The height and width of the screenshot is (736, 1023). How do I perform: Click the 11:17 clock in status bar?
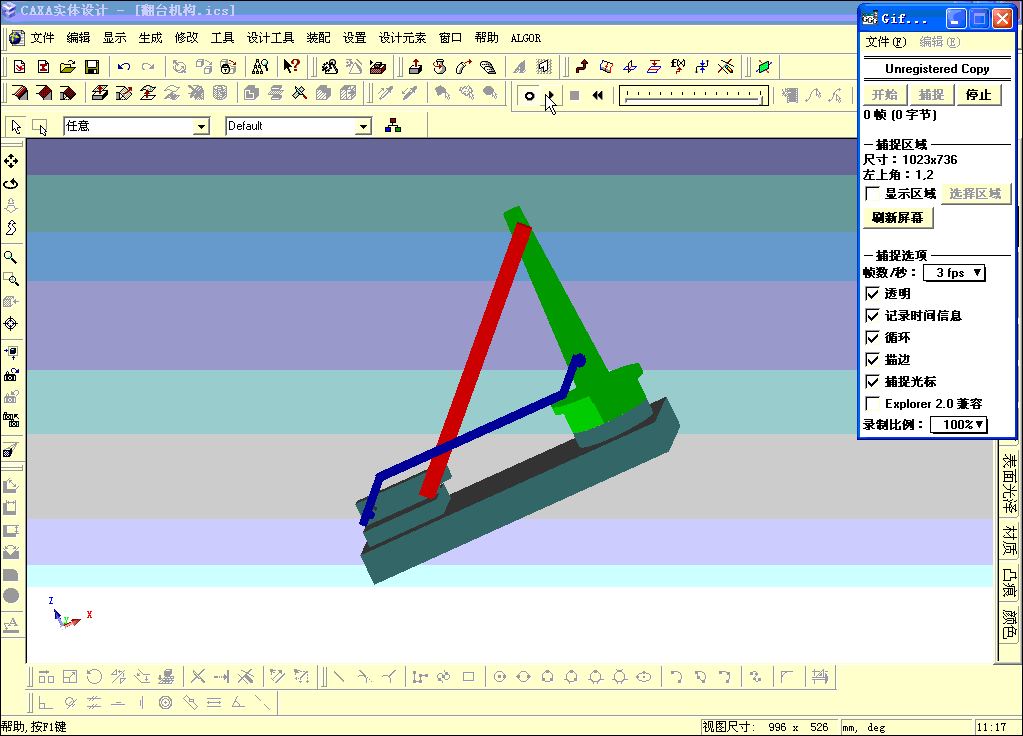click(x=991, y=727)
